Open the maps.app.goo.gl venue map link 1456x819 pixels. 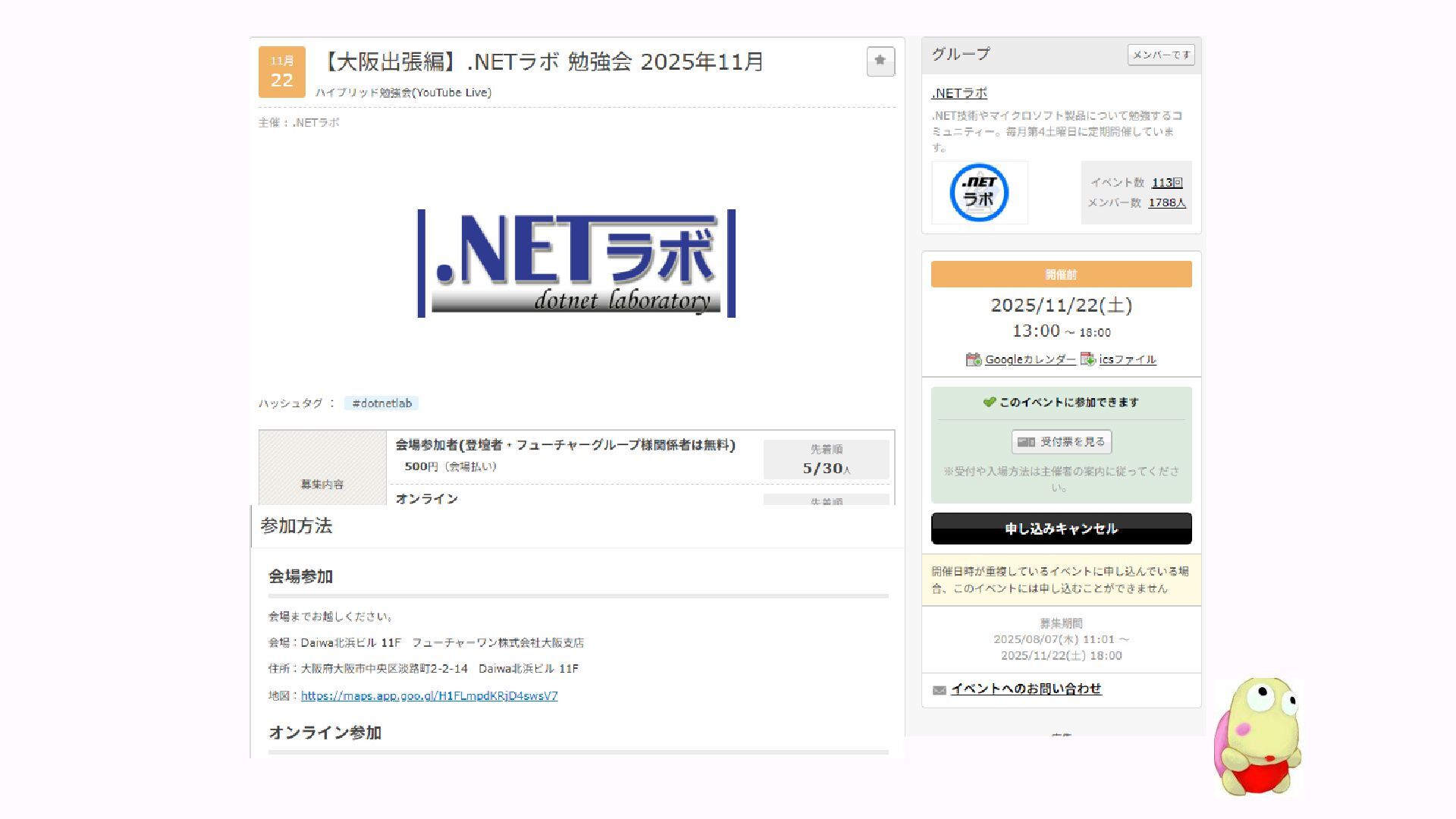(429, 695)
